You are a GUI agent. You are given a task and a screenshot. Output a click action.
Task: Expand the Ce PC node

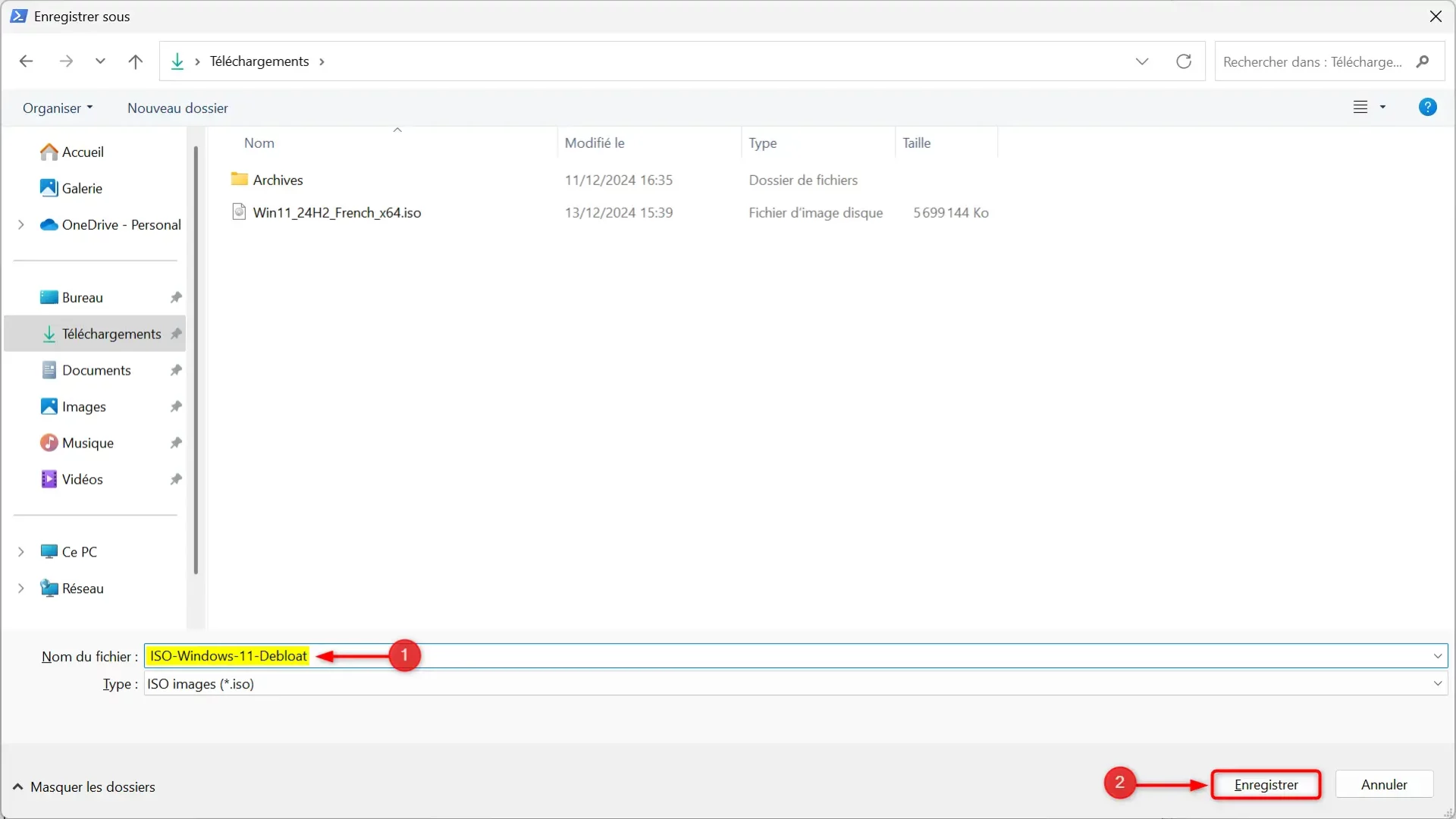(21, 552)
